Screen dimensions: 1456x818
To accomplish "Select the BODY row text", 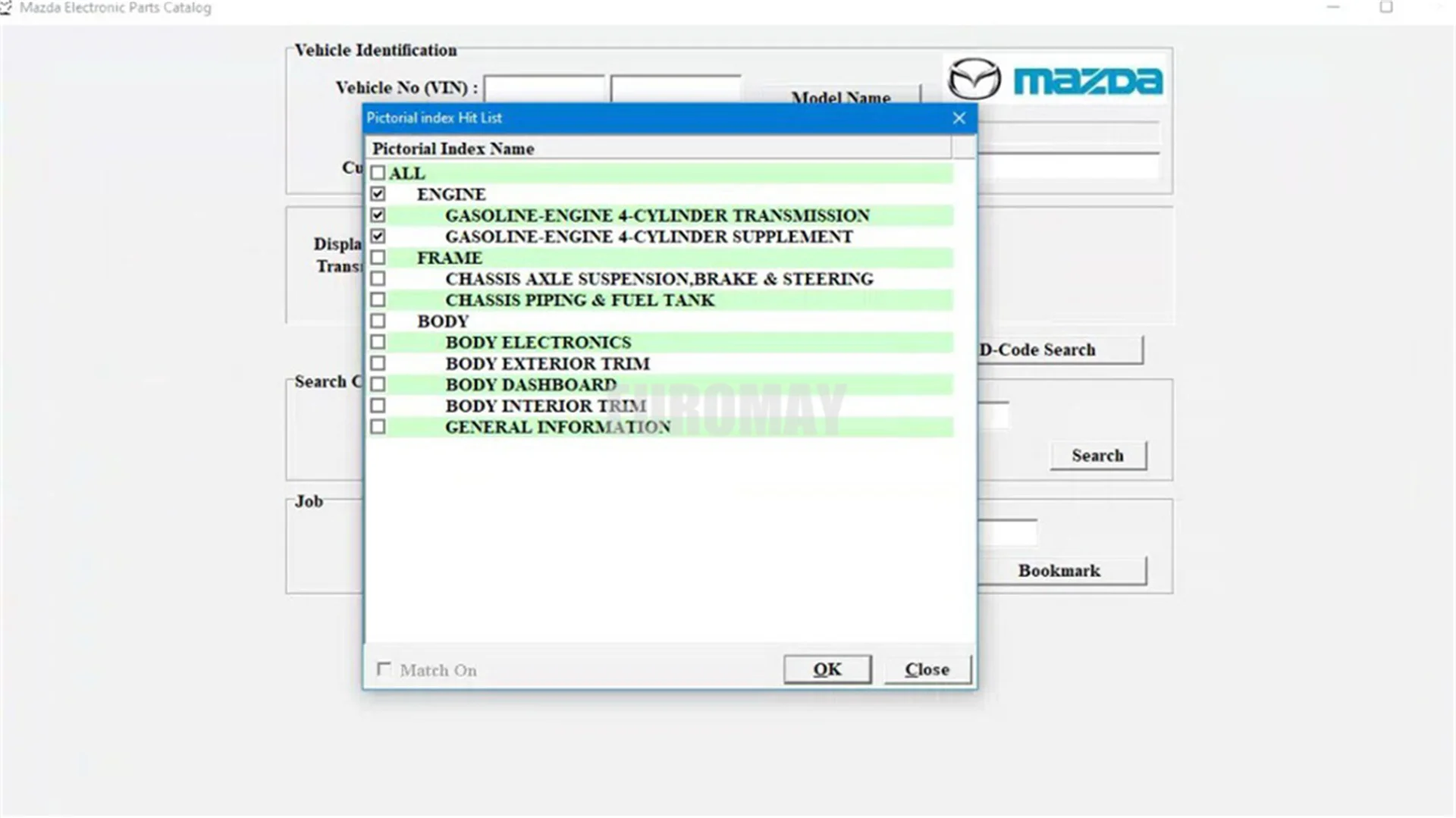I will [443, 321].
